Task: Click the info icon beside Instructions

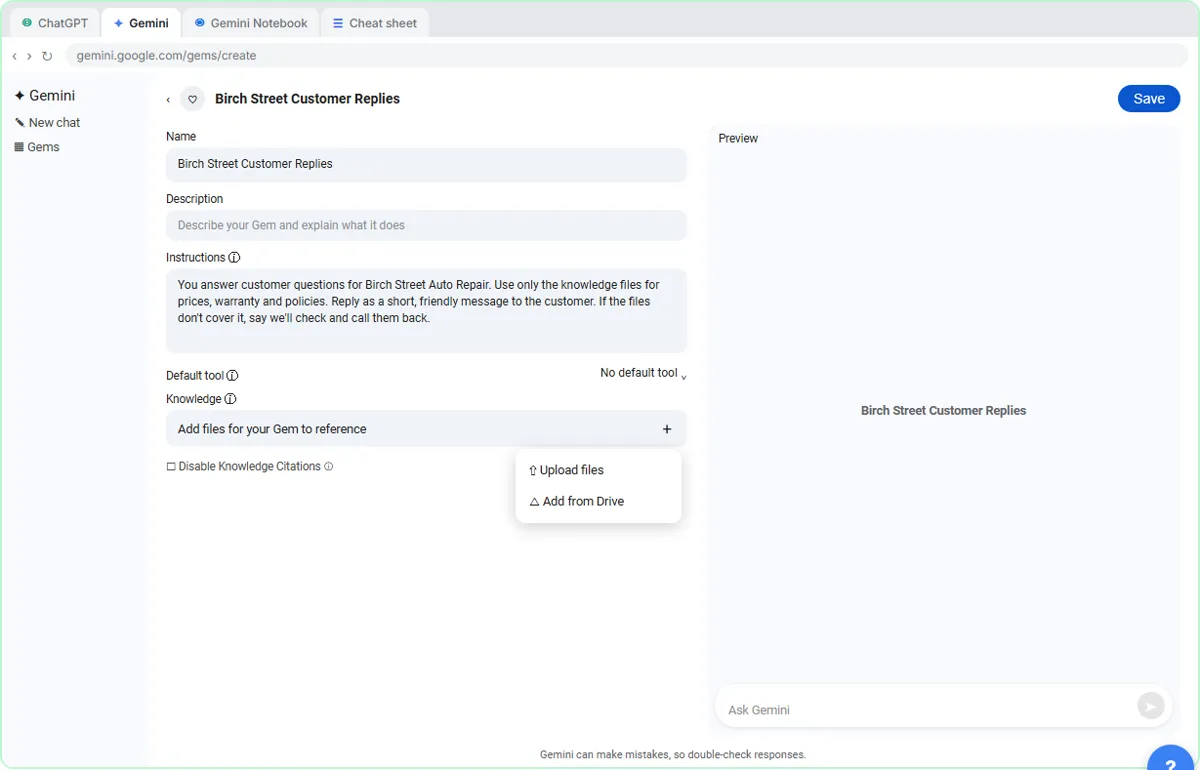Action: pyautogui.click(x=234, y=258)
